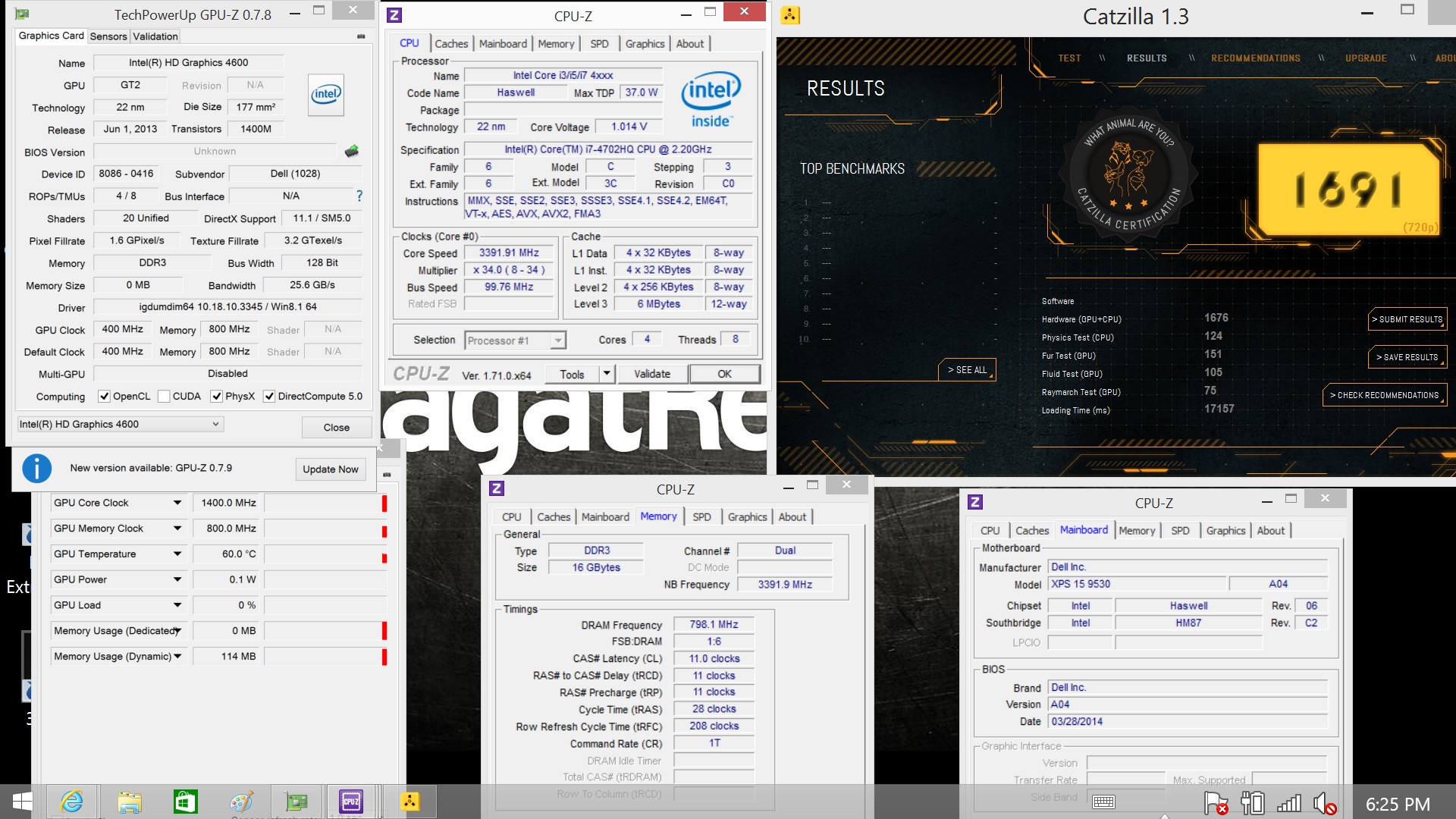Click the 1691 score panel in Catzilla
This screenshot has height=819, width=1456.
coord(1348,189)
